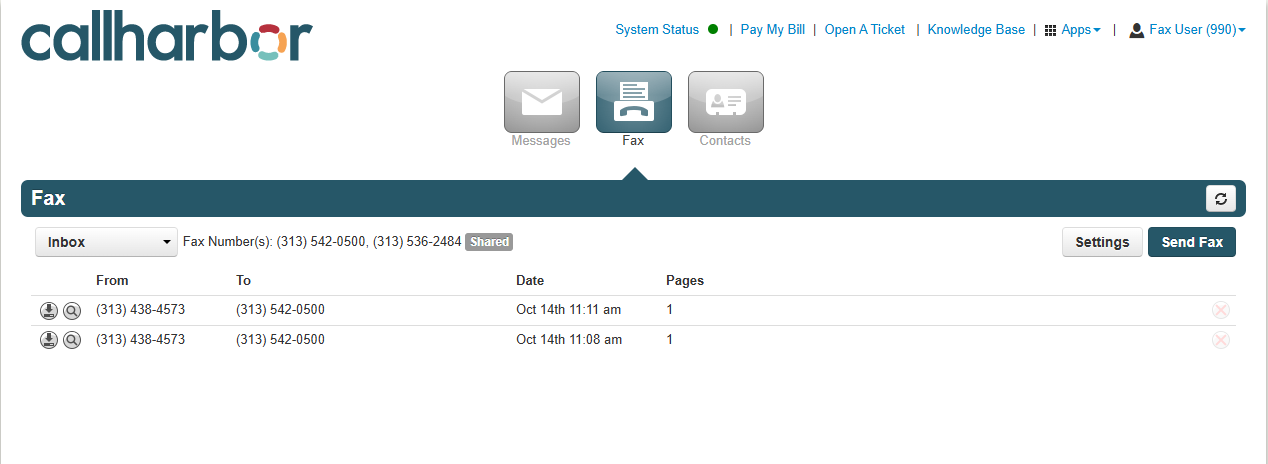Open the Contacts card icon
1268x464 pixels.
pyautogui.click(x=726, y=102)
